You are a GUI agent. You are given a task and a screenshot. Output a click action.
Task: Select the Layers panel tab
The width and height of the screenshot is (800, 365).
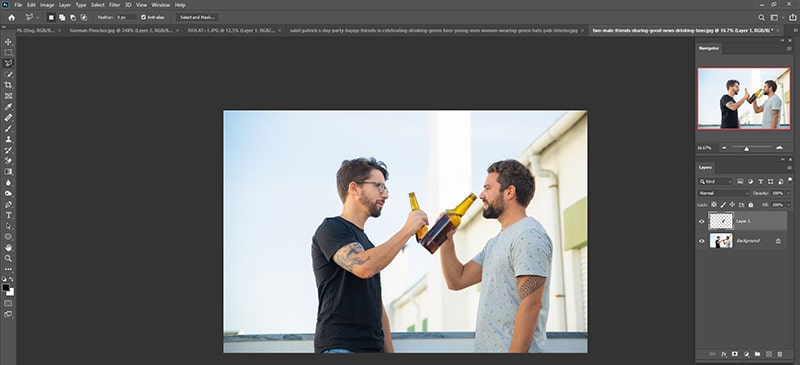coord(705,167)
